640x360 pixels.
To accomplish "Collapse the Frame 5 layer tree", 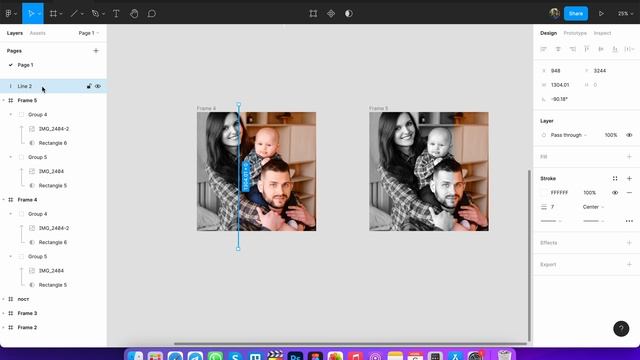I will pos(4,100).
